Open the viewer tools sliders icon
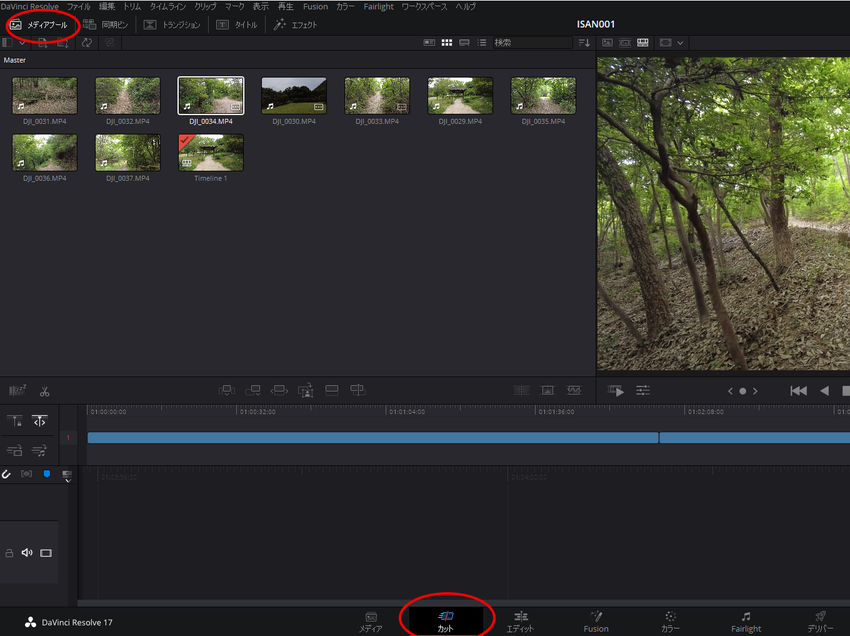Viewport: 850px width, 636px height. point(643,391)
